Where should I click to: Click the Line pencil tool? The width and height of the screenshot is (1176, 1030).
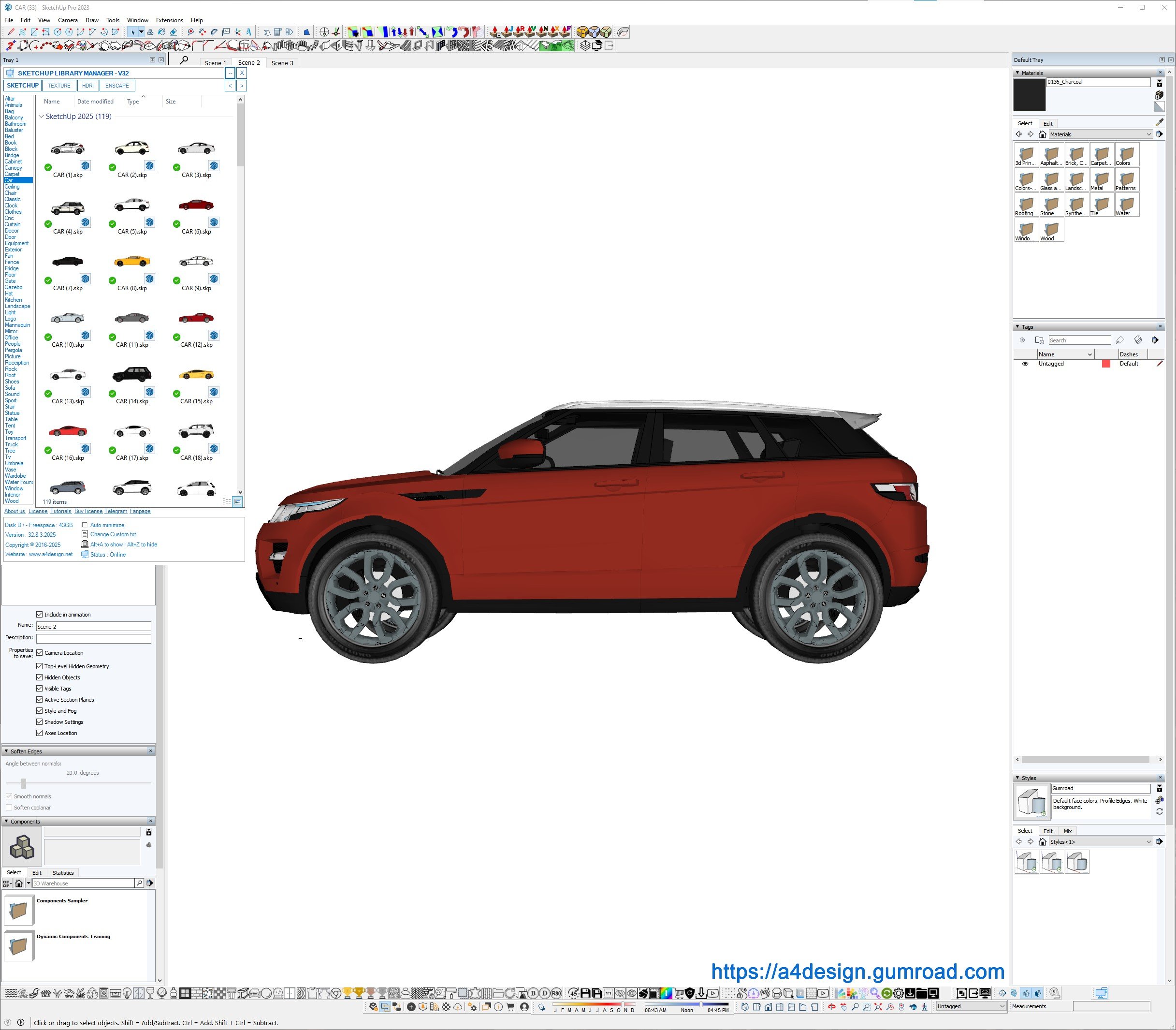coord(11,32)
